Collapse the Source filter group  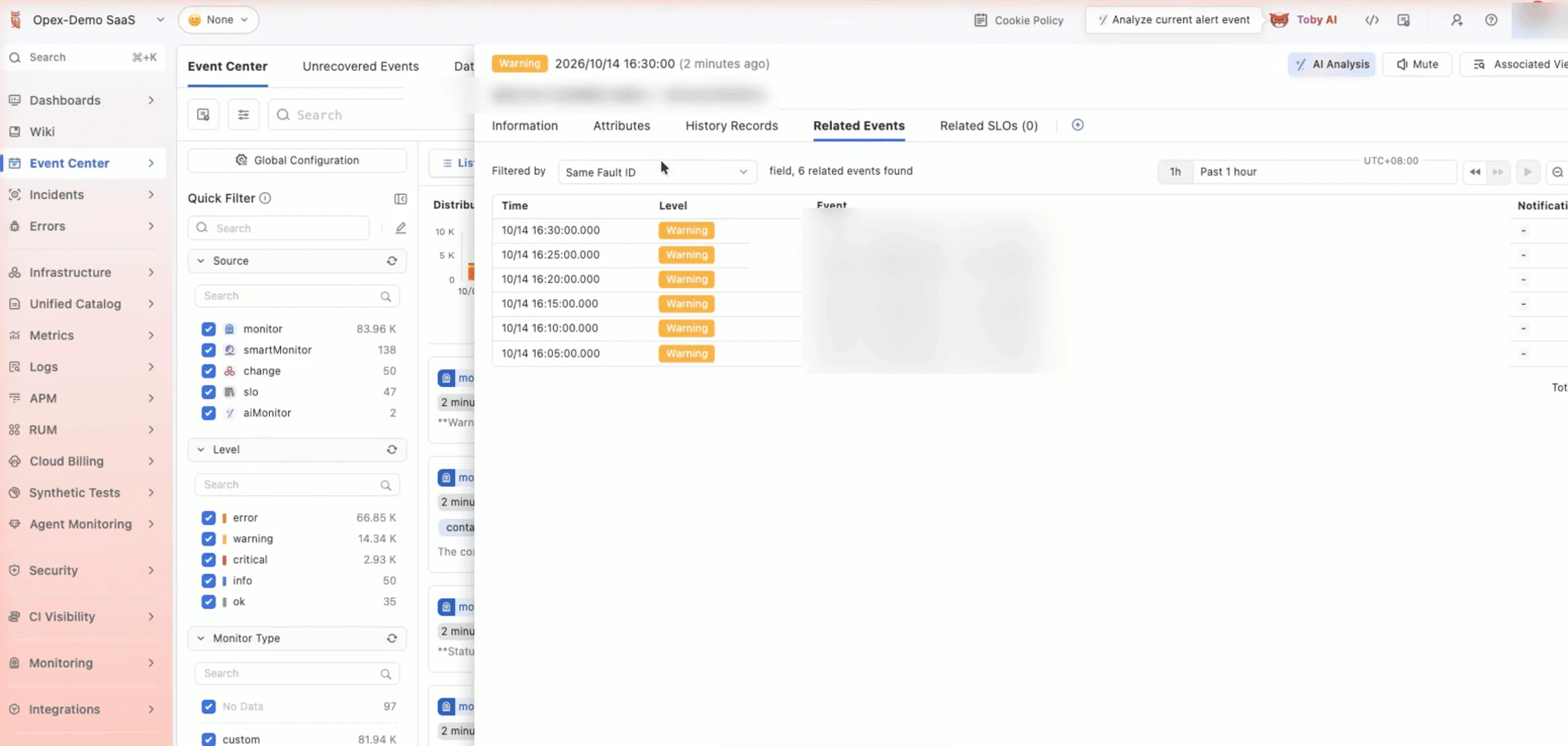point(201,261)
